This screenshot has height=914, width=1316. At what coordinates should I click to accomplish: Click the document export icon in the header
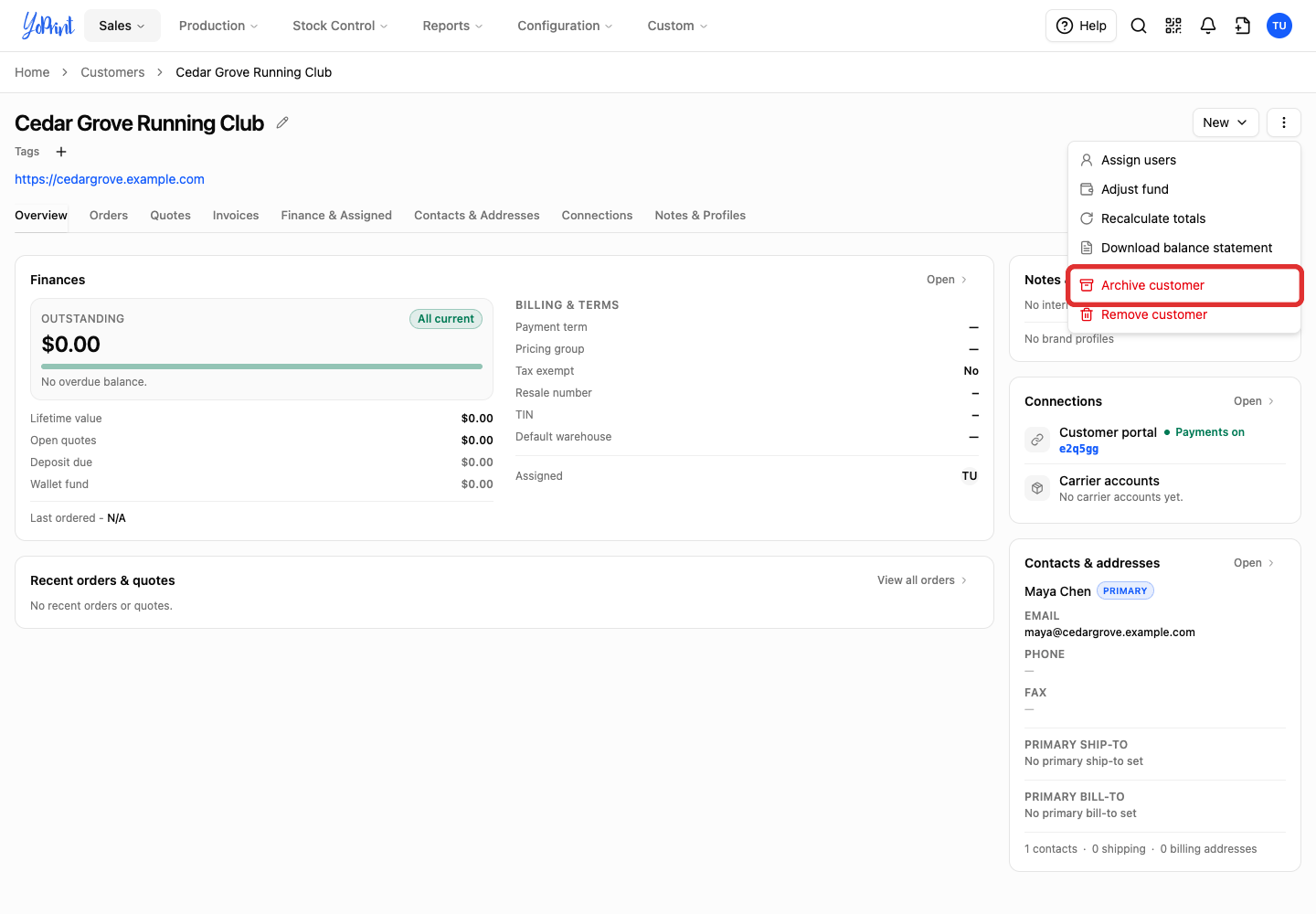1243,26
